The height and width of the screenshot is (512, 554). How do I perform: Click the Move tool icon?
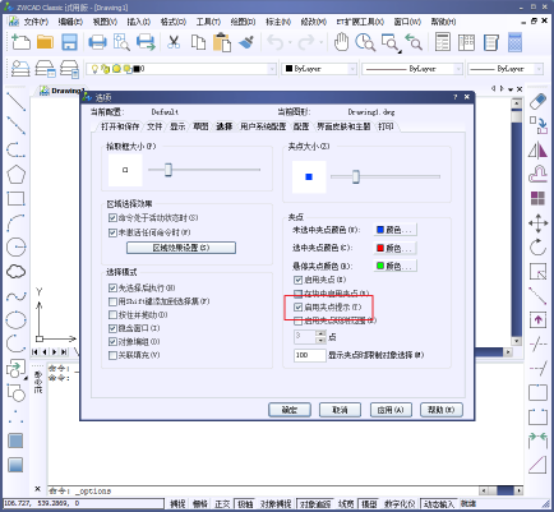[538, 223]
